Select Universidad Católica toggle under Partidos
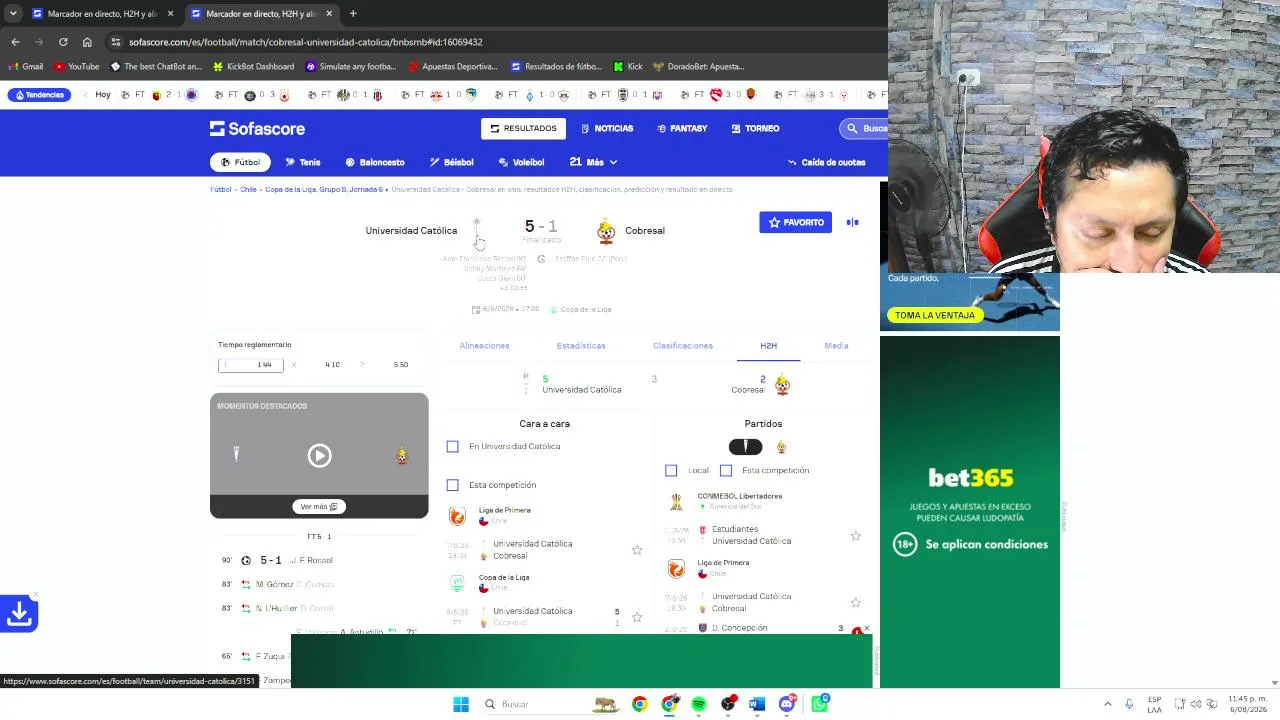The width and height of the screenshot is (1280, 720). point(745,447)
